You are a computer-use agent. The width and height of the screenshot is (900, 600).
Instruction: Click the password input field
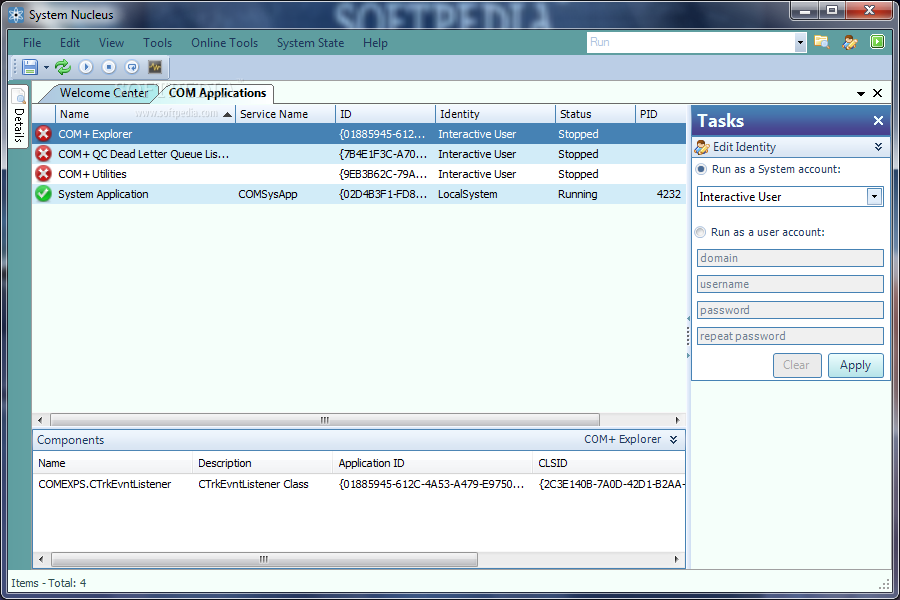click(790, 310)
